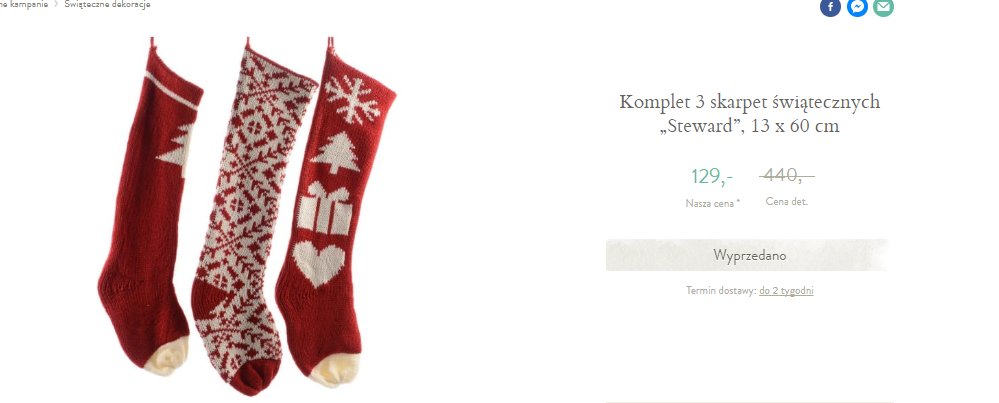Click the crossed-out 440,- price
The image size is (999, 403).
coord(786,174)
